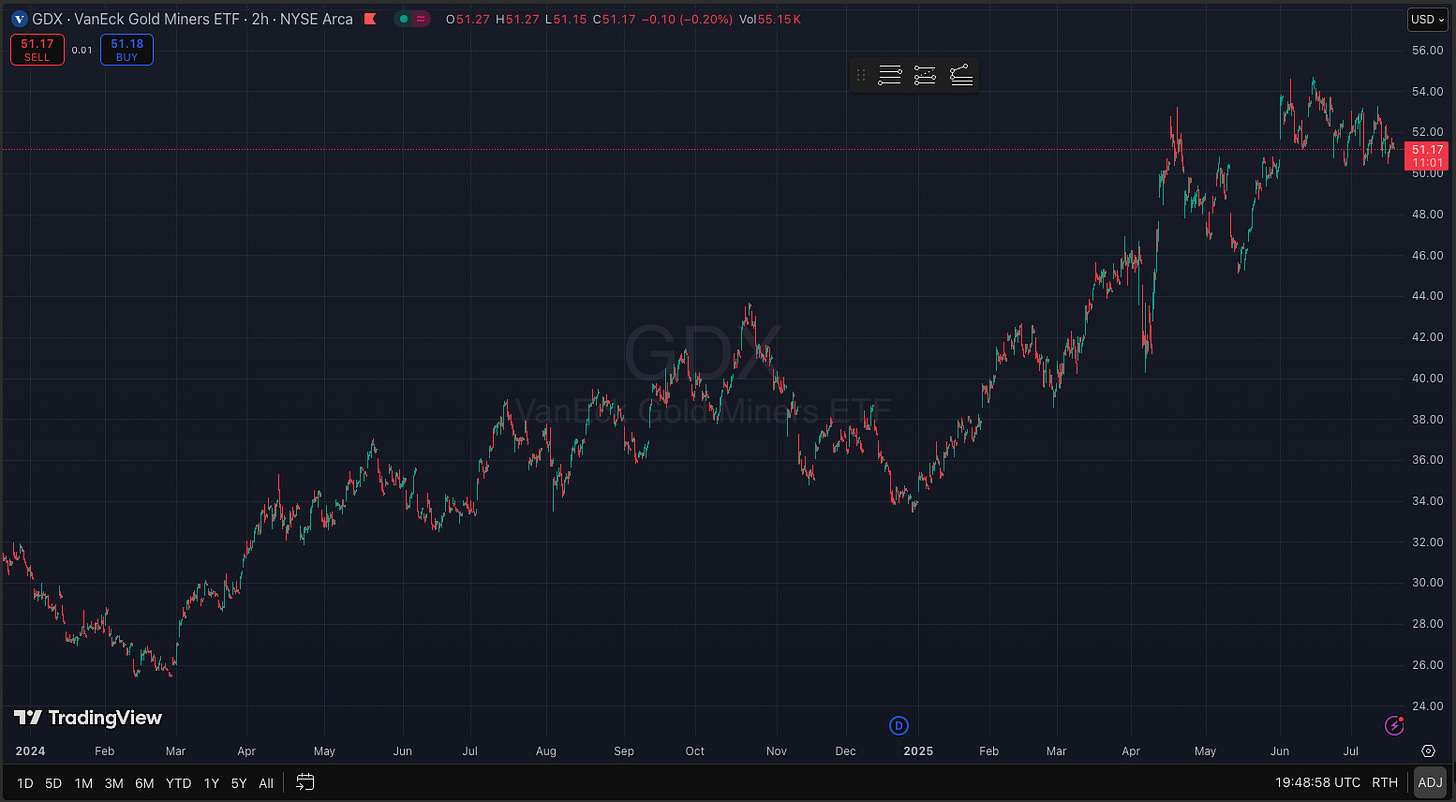Viewport: 1456px width, 802px height.
Task: Click the TradingView logo
Action: 88,718
